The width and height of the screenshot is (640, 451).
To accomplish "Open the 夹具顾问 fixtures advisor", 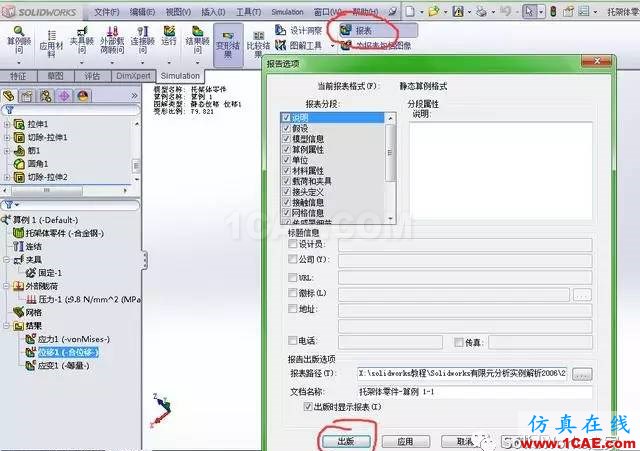I will coord(82,41).
